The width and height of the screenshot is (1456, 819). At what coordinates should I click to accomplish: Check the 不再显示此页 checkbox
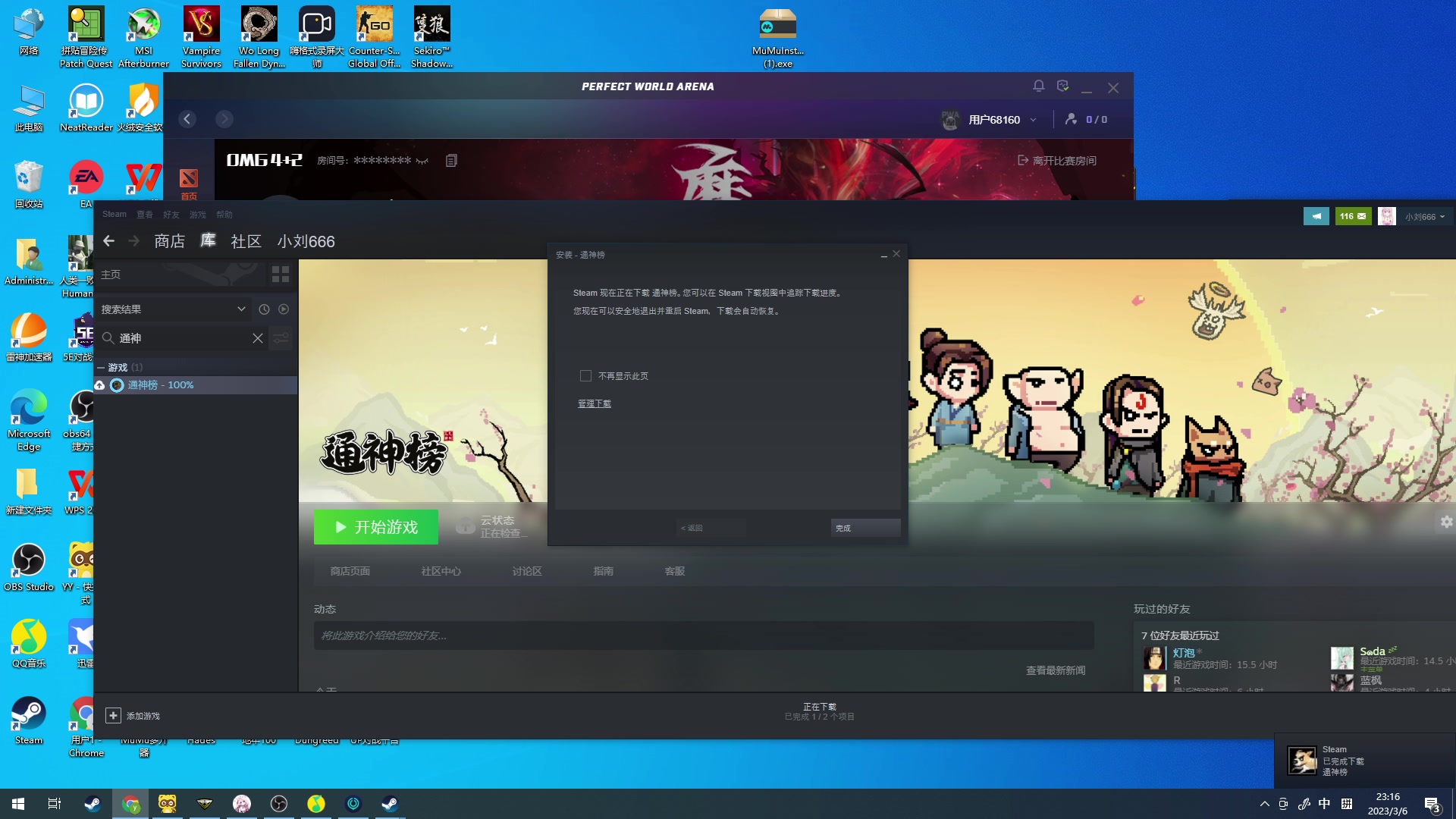click(585, 376)
